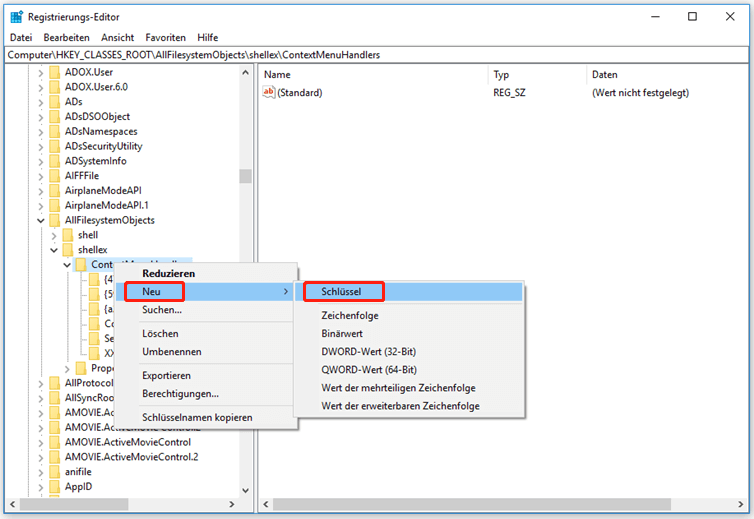Viewport: 754px width, 519px height.
Task: Click the tree pane vertical scrollbar thumb
Action: pyautogui.click(x=245, y=176)
